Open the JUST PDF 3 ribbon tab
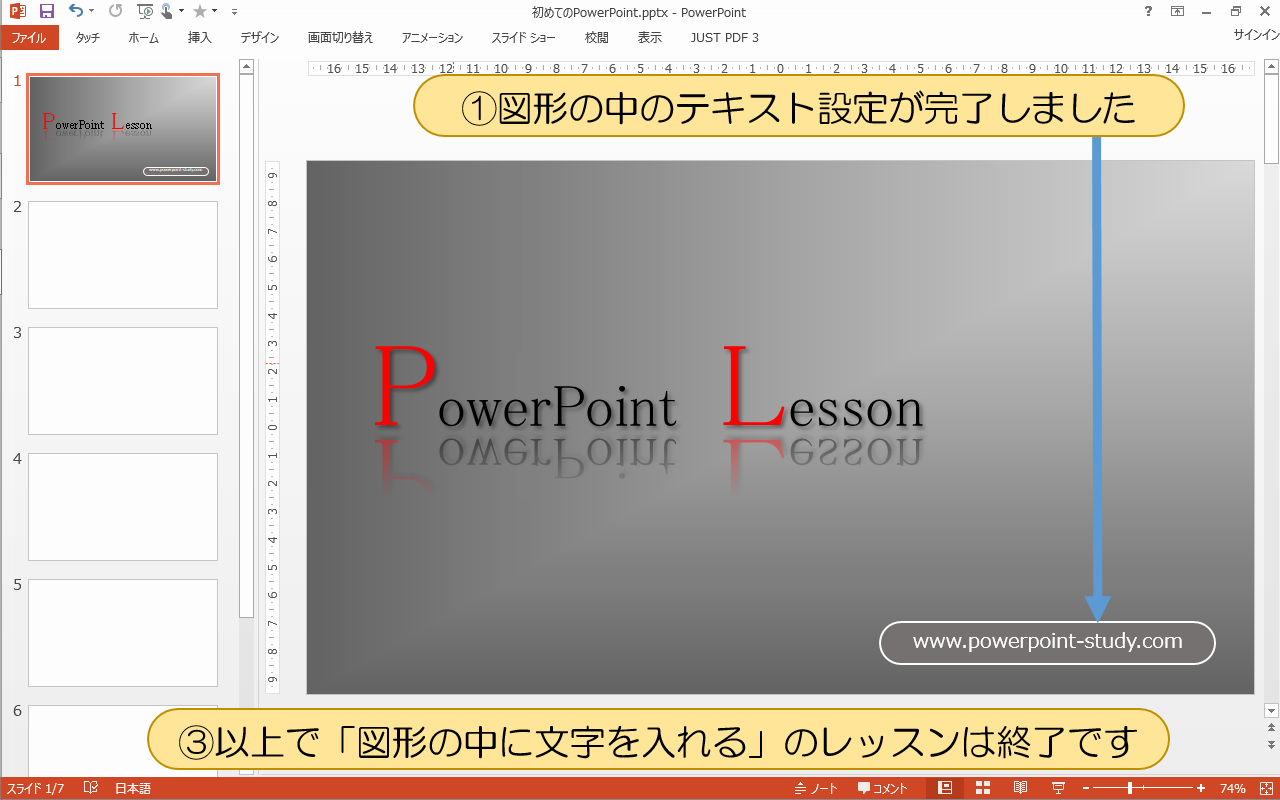 click(x=725, y=37)
